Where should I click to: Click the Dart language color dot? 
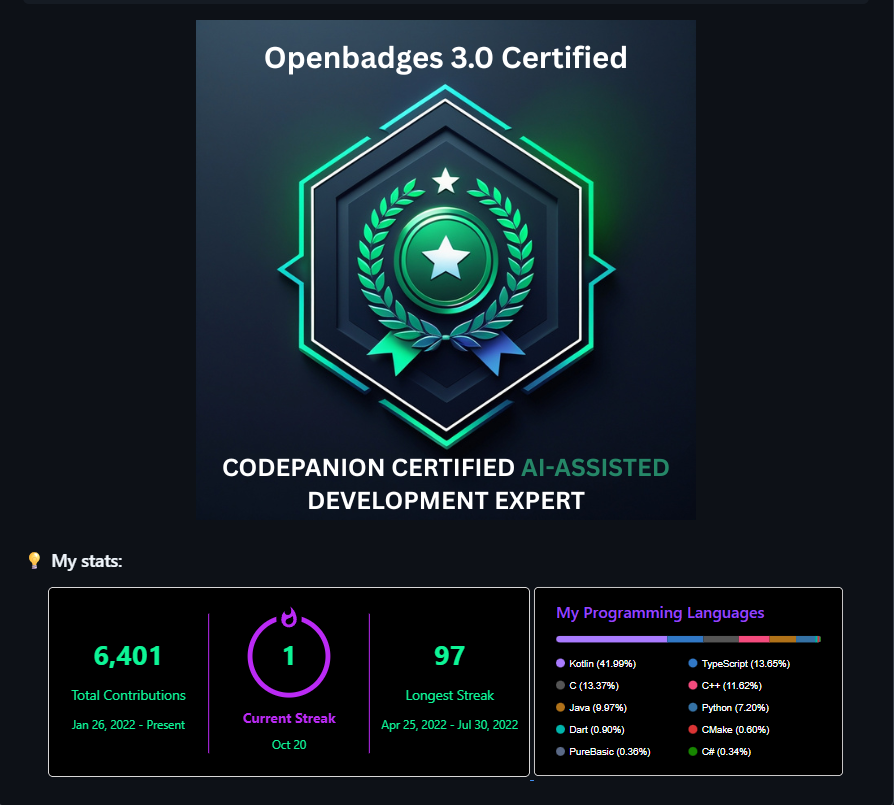(x=560, y=729)
